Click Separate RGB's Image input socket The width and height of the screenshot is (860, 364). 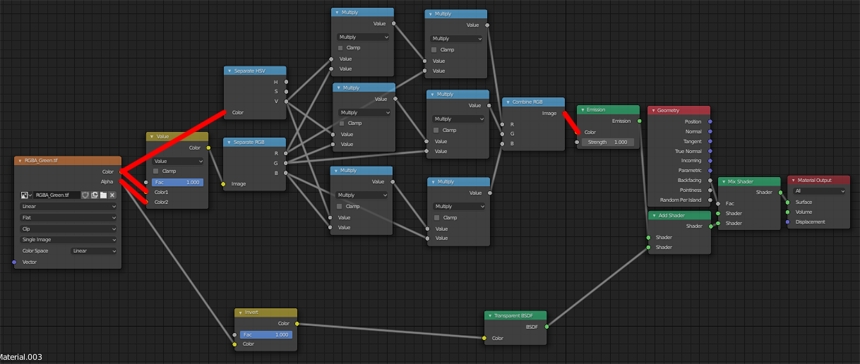pos(223,184)
